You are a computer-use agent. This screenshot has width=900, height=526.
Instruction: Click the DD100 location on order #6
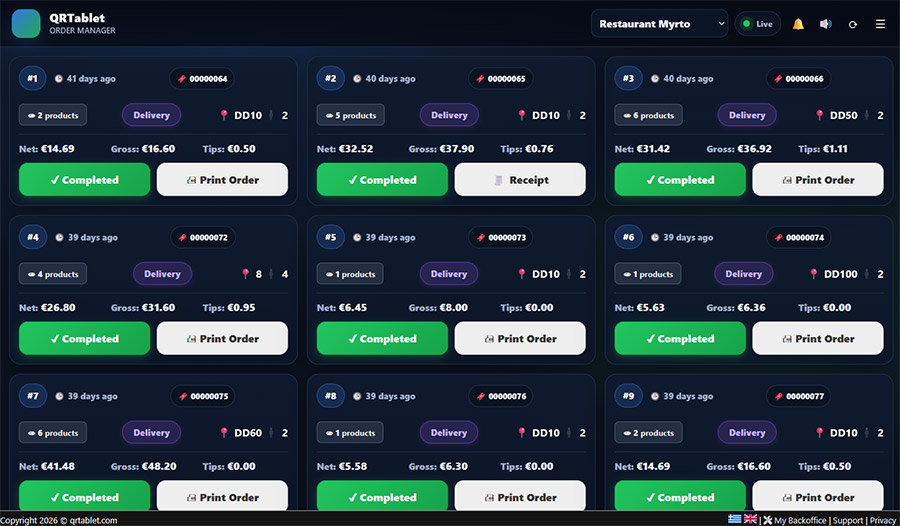(x=834, y=274)
